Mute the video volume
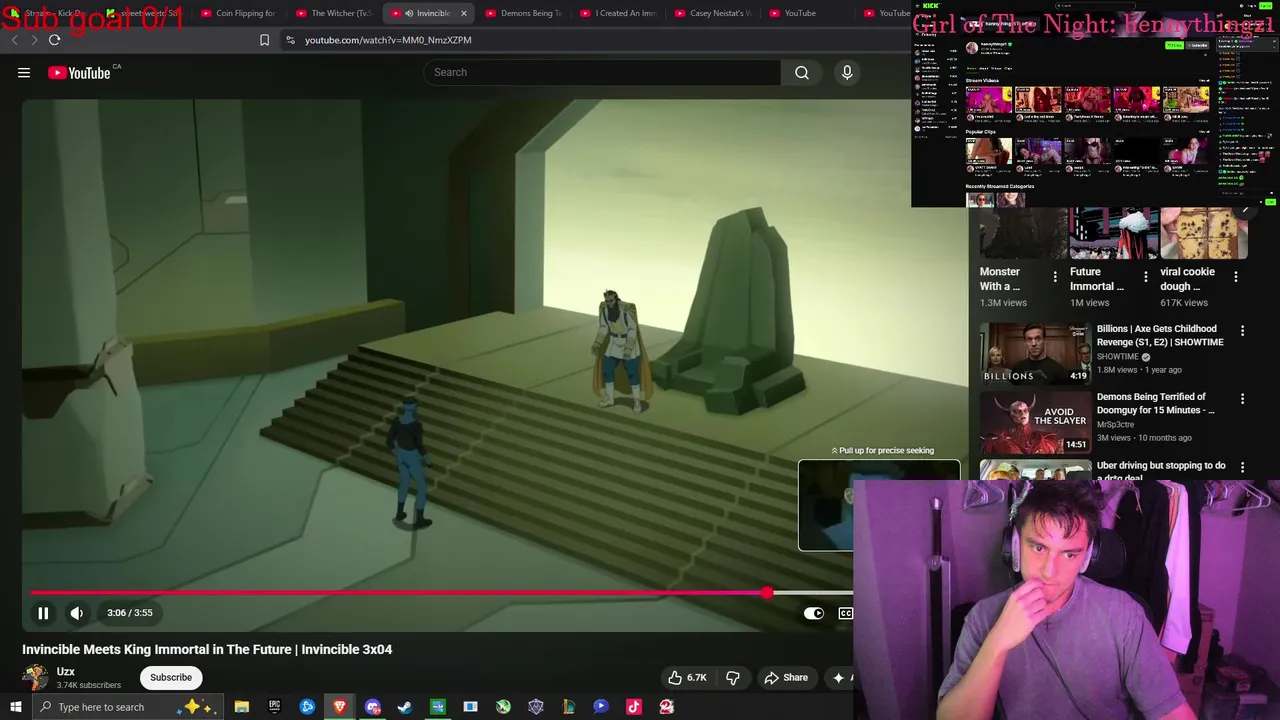Image resolution: width=1280 pixels, height=720 pixels. coord(77,613)
